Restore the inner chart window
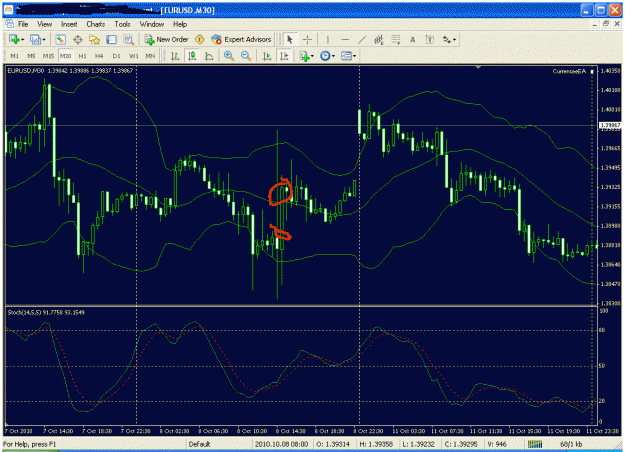 606,24
